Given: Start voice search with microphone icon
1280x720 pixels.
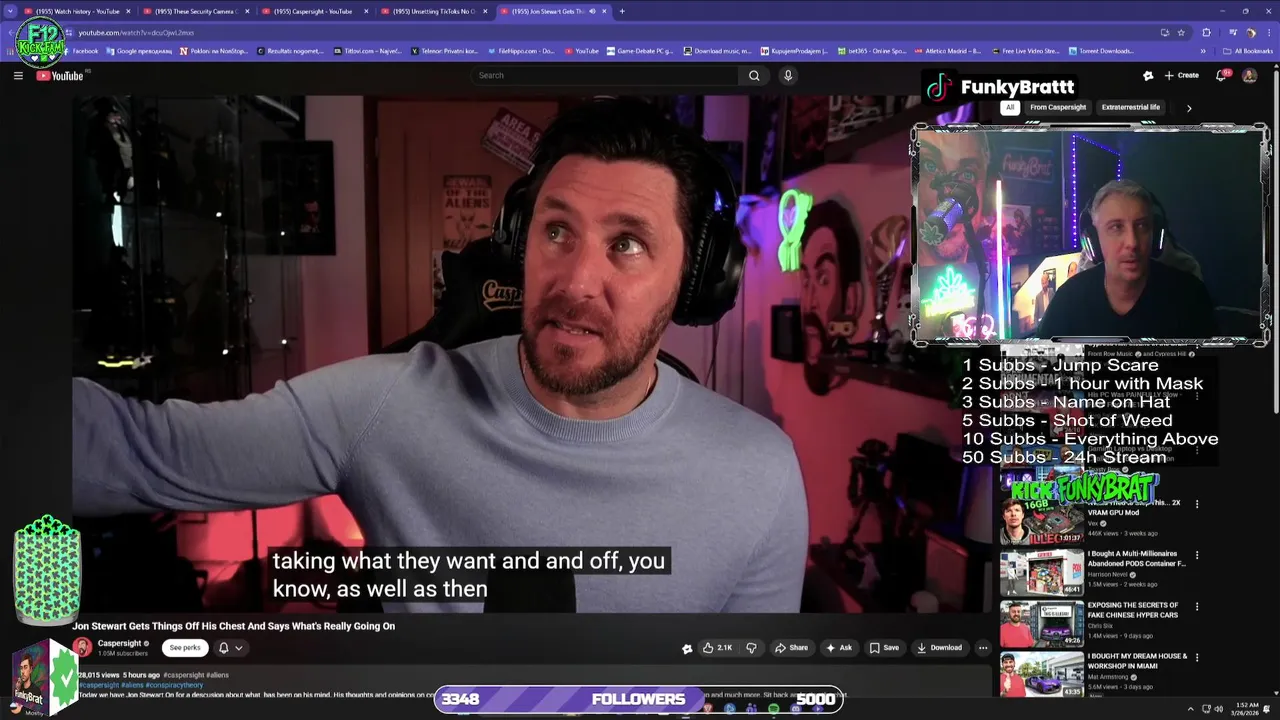Looking at the screenshot, I should (x=788, y=75).
